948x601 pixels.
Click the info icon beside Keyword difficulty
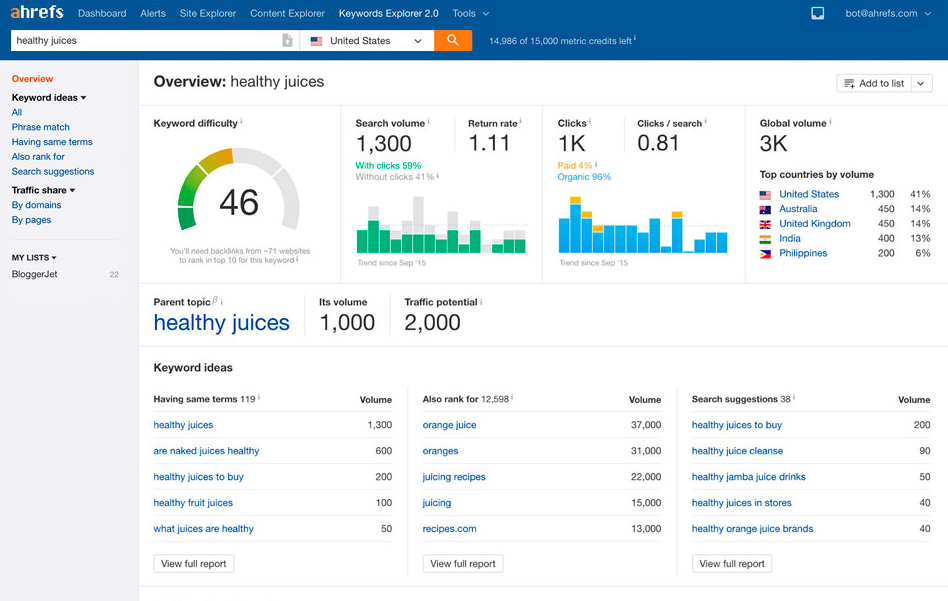pos(242,122)
